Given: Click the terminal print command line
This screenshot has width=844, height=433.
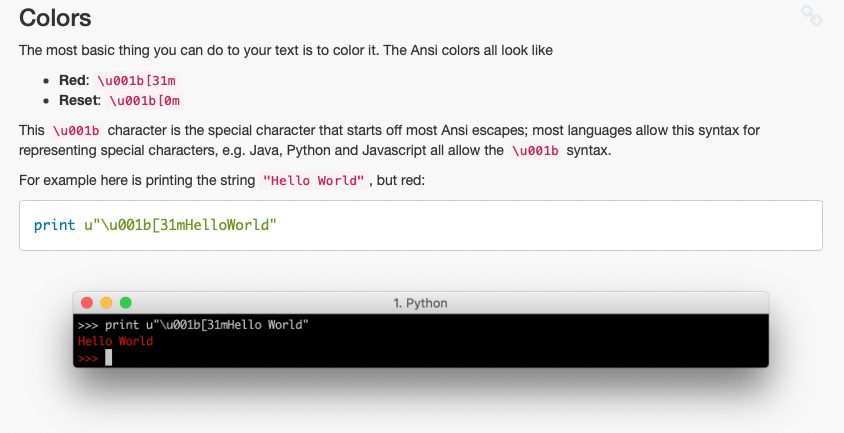Looking at the screenshot, I should 193,325.
